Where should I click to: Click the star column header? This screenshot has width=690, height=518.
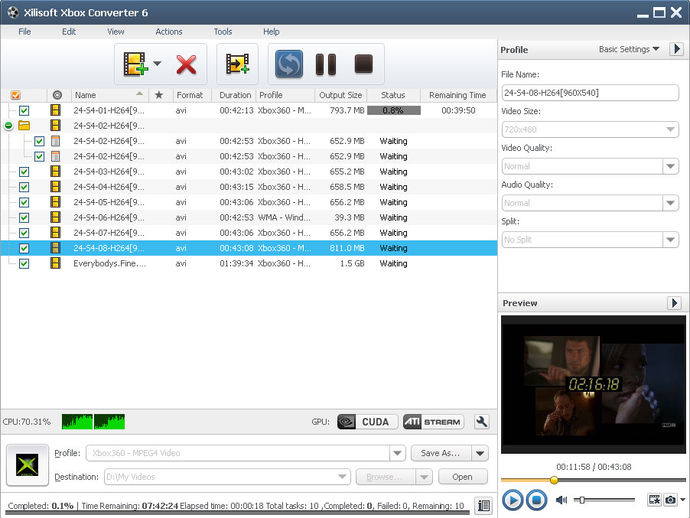[159, 95]
